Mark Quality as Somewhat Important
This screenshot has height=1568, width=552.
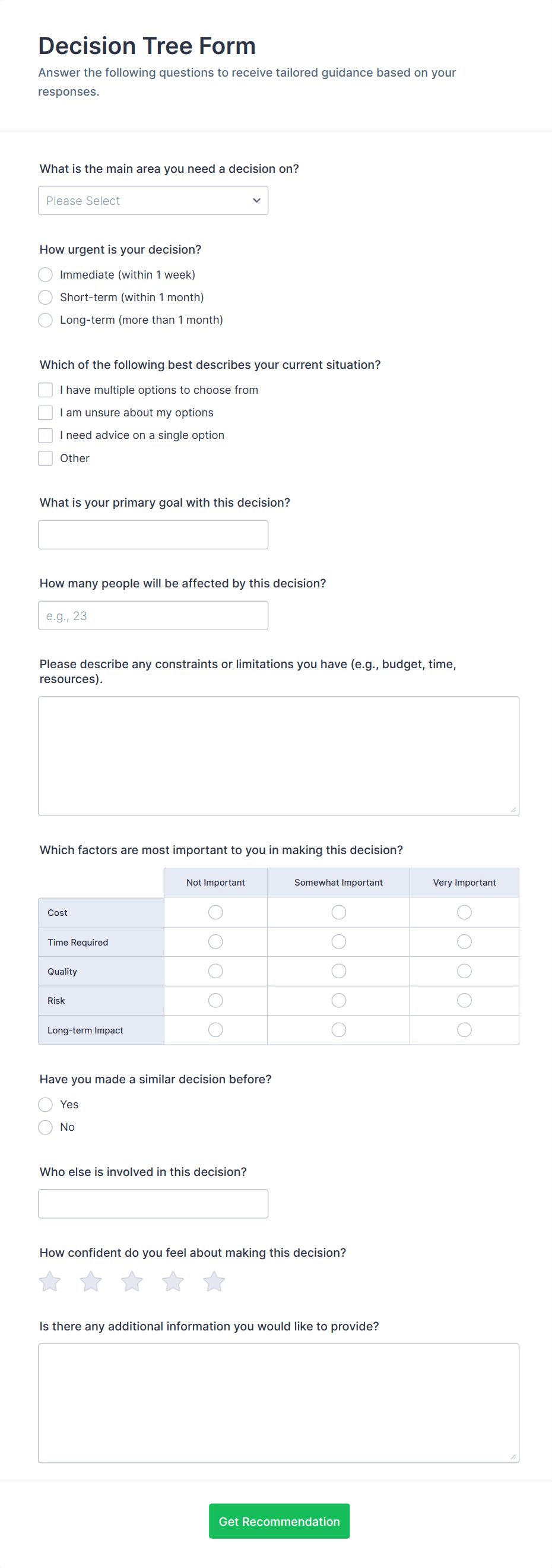coord(338,971)
